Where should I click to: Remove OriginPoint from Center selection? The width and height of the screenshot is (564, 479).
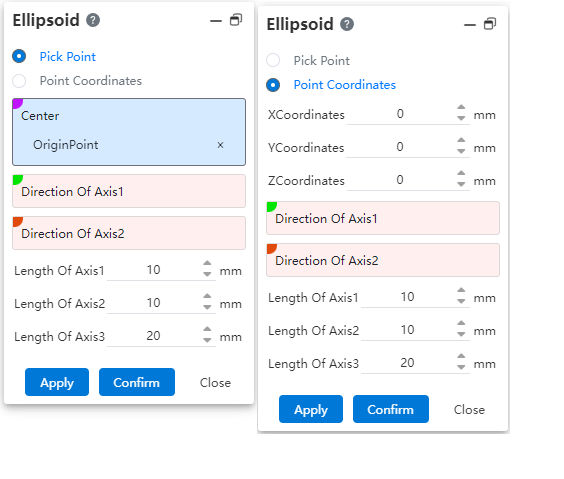click(220, 145)
